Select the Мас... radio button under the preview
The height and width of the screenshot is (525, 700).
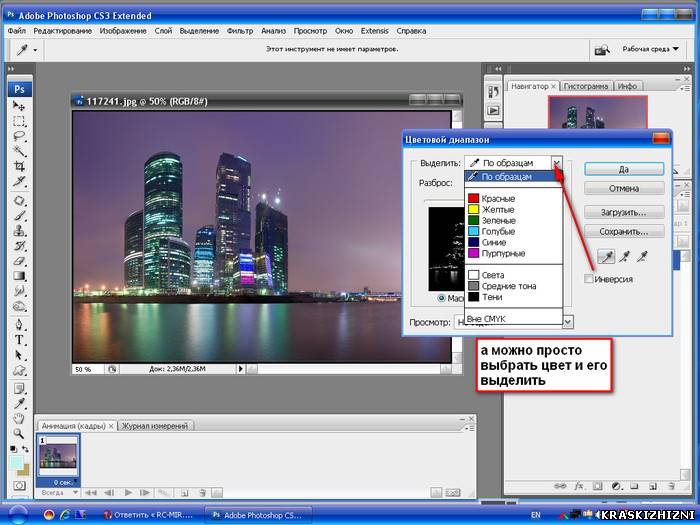click(442, 298)
